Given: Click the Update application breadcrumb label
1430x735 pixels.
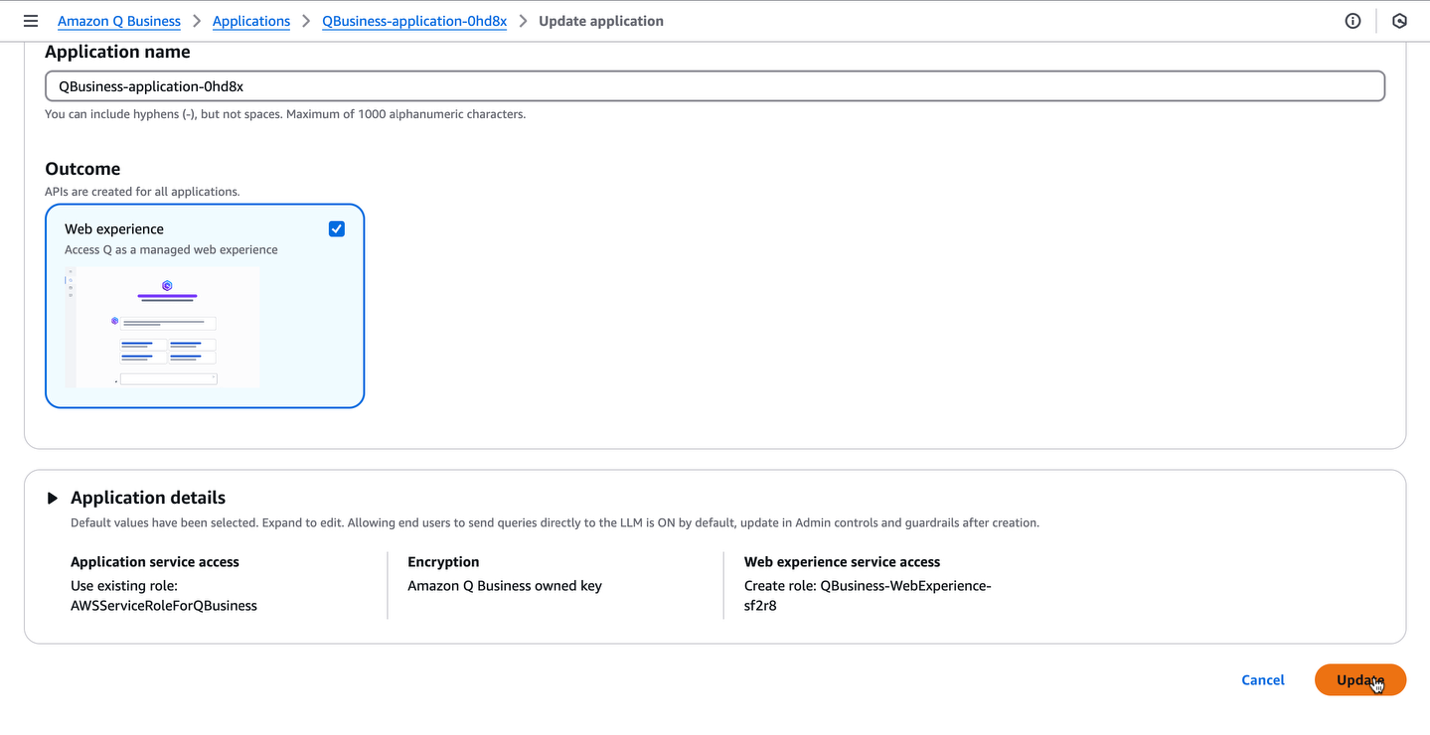Looking at the screenshot, I should pyautogui.click(x=601, y=20).
